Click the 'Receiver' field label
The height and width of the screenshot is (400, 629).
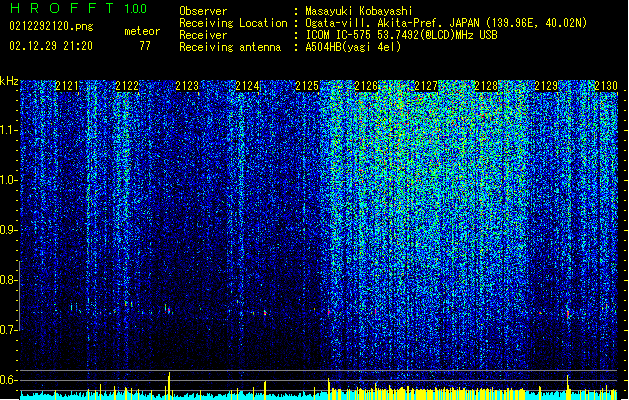click(x=203, y=35)
